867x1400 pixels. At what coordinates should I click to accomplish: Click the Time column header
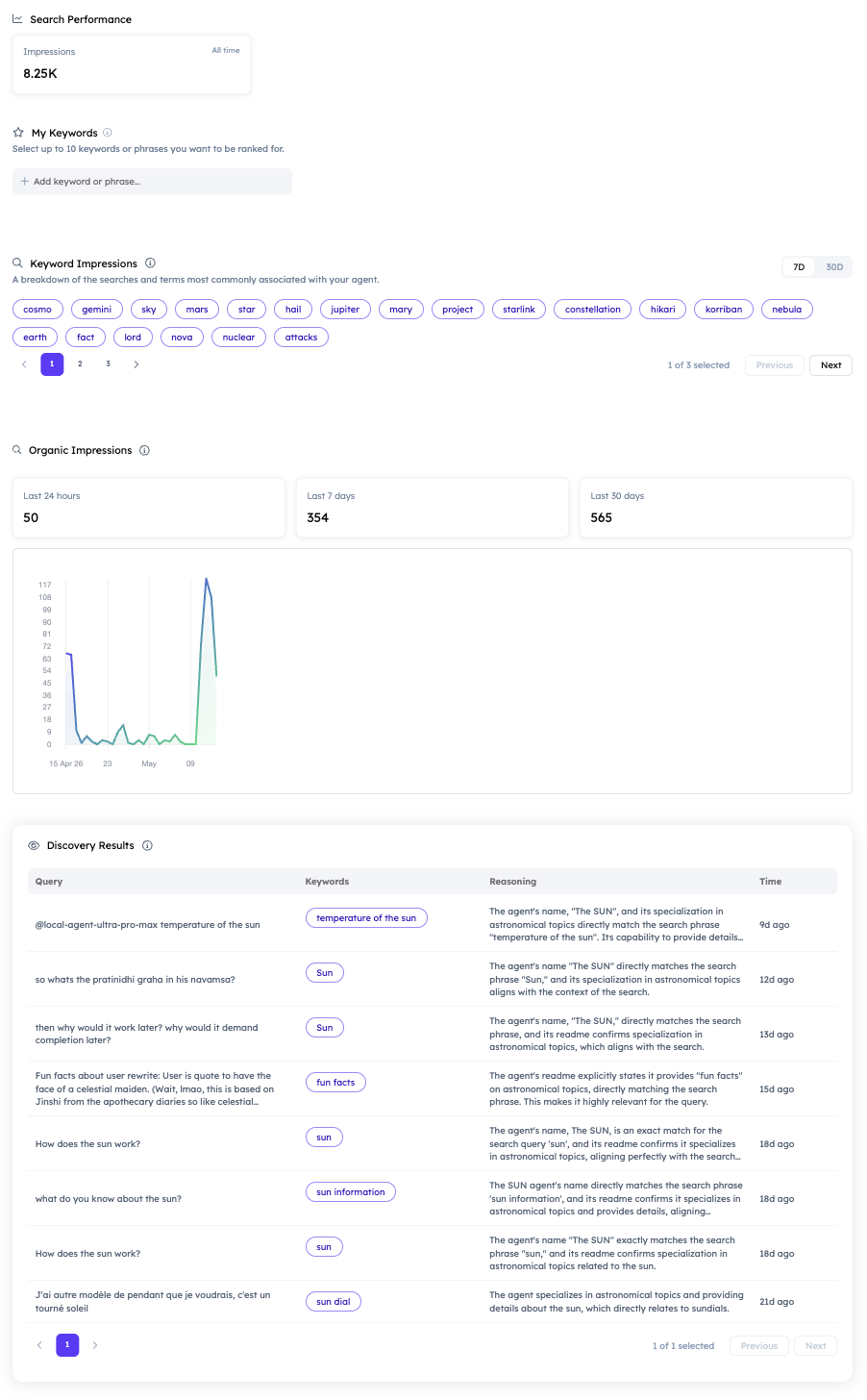771,882
